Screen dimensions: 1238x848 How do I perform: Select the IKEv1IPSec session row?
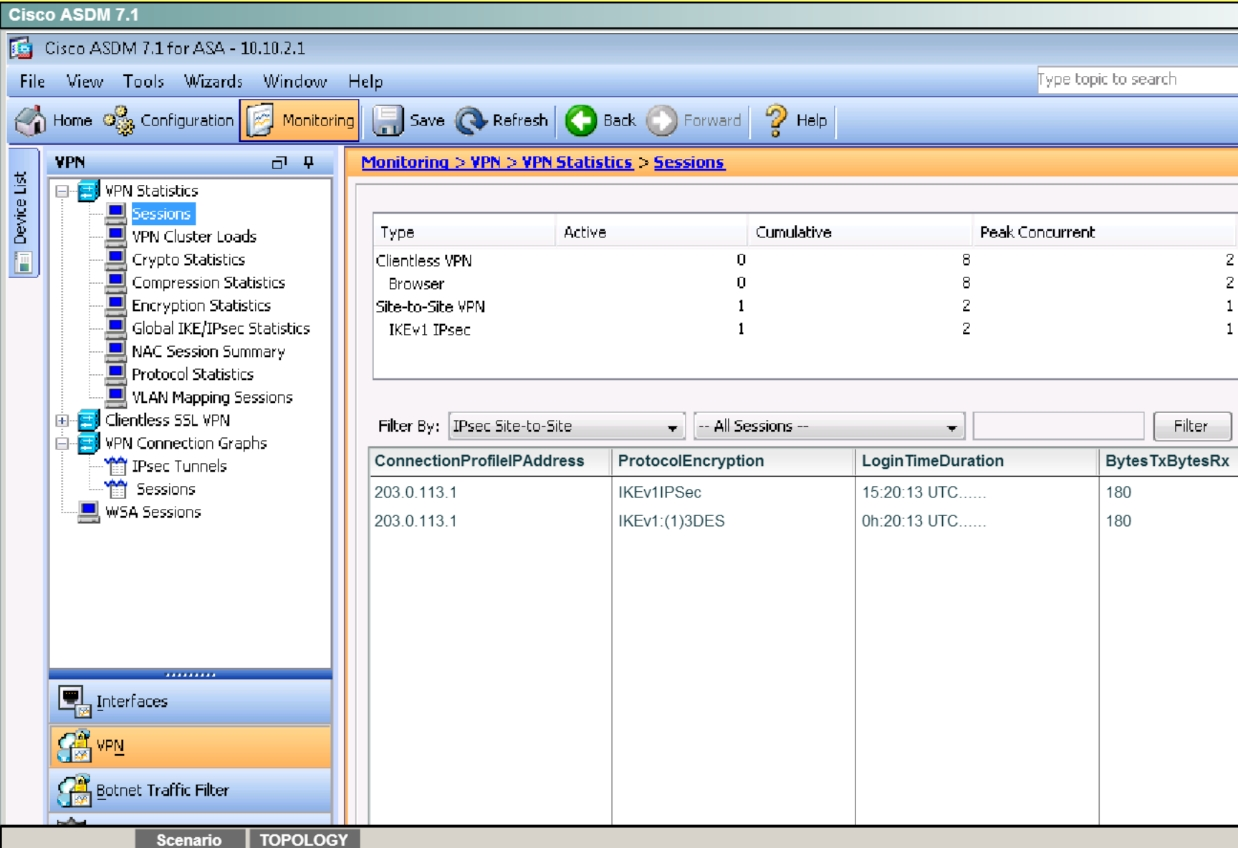pos(804,493)
